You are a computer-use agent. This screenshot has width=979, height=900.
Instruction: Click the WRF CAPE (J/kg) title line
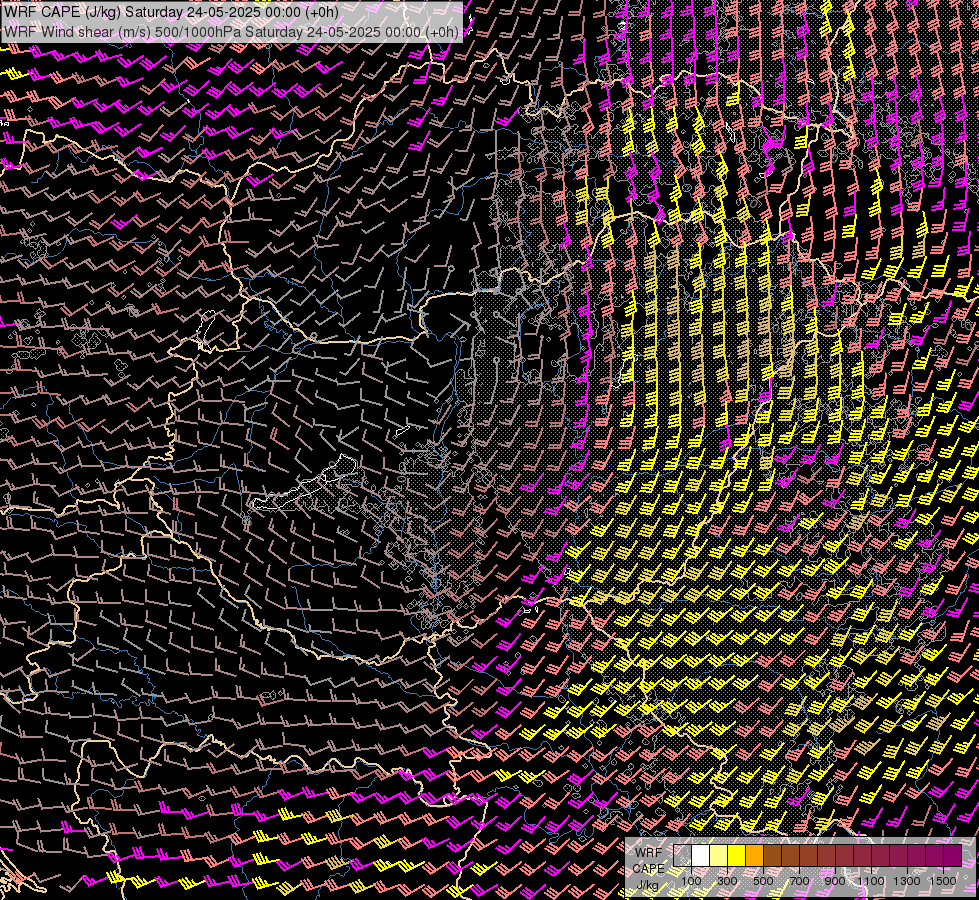pyautogui.click(x=171, y=12)
